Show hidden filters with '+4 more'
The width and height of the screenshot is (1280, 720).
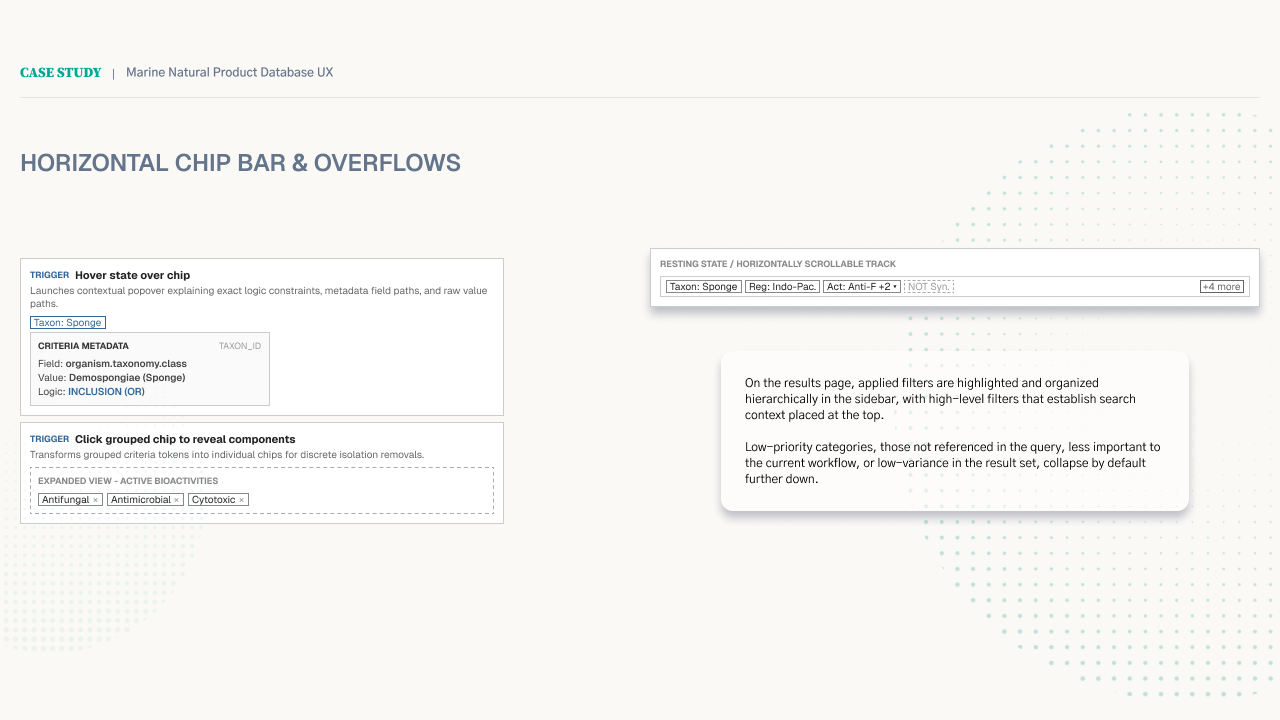1222,287
